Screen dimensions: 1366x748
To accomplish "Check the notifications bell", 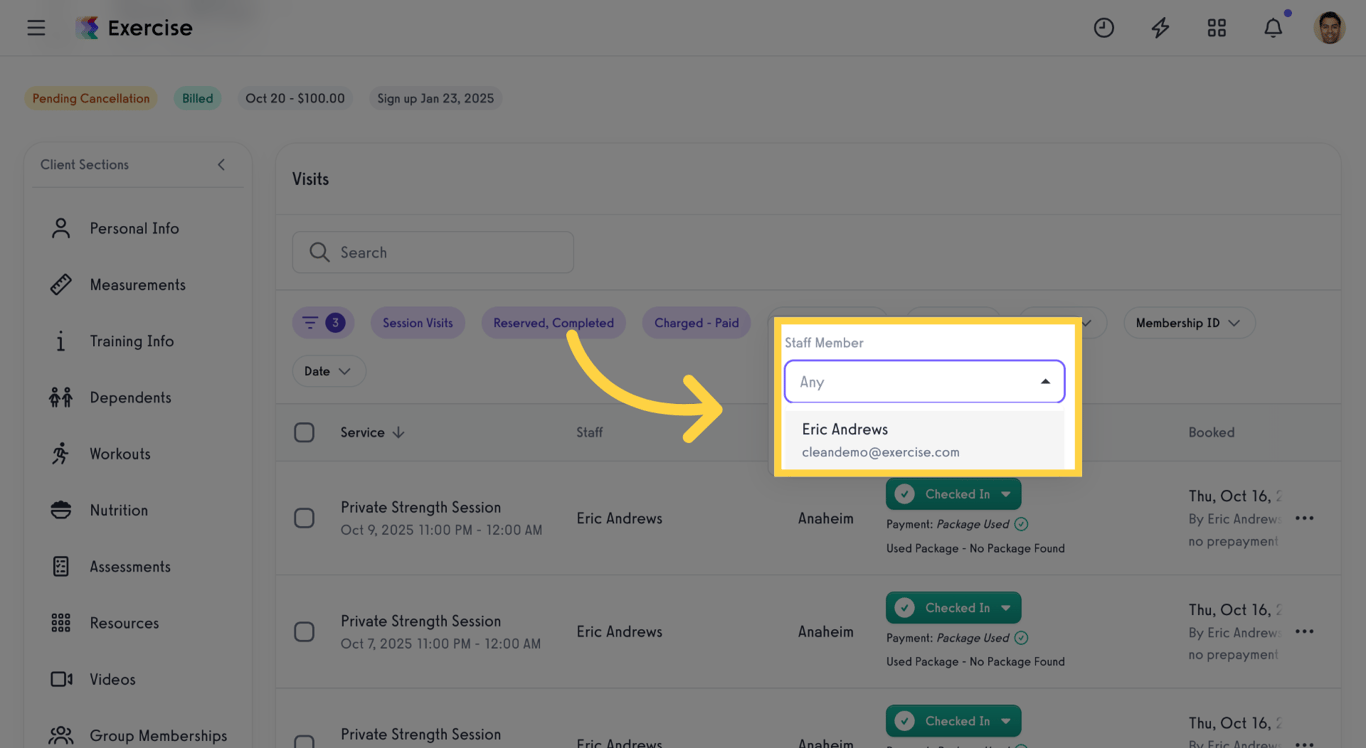I will click(1273, 28).
